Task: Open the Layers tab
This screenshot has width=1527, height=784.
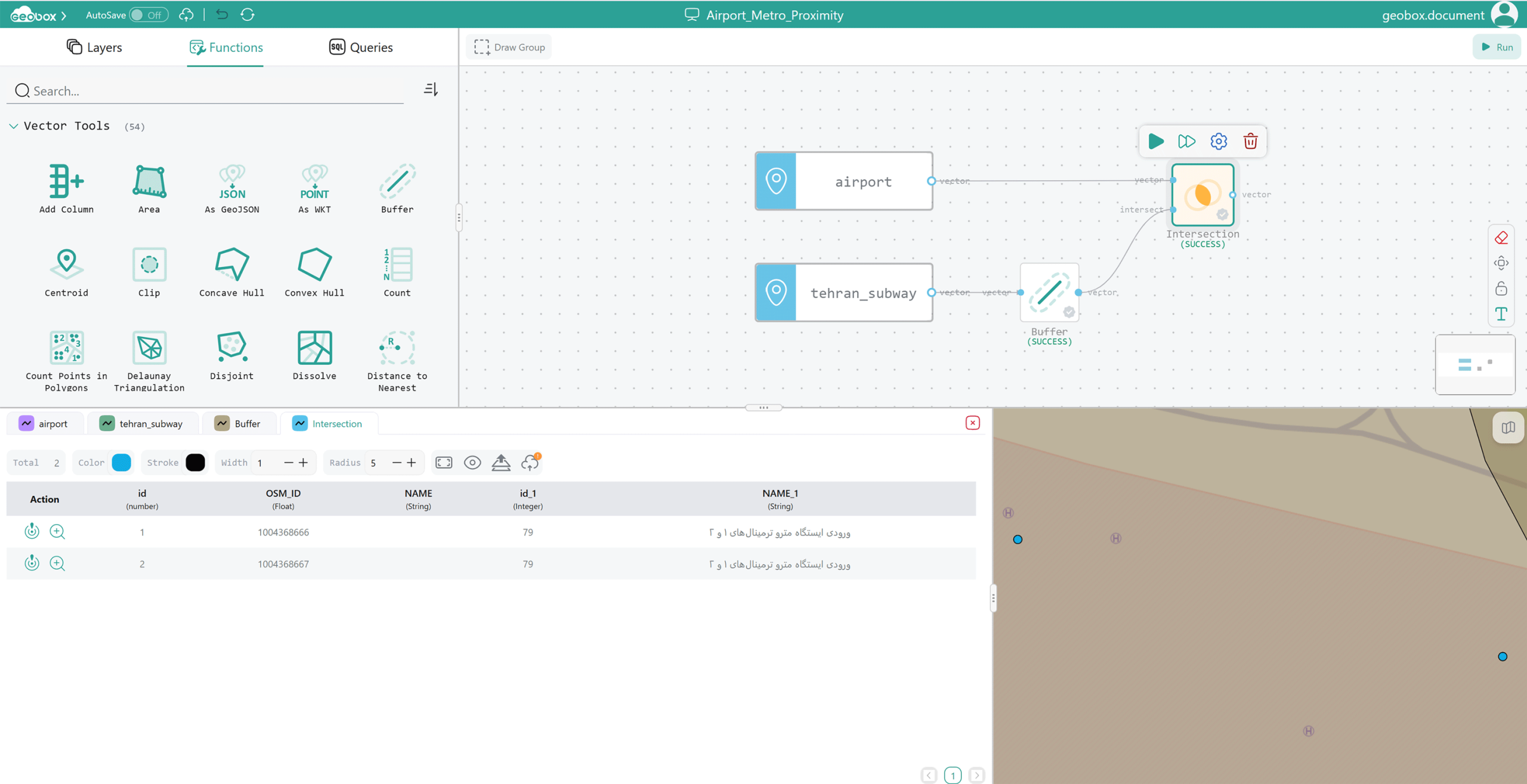Action: click(94, 47)
